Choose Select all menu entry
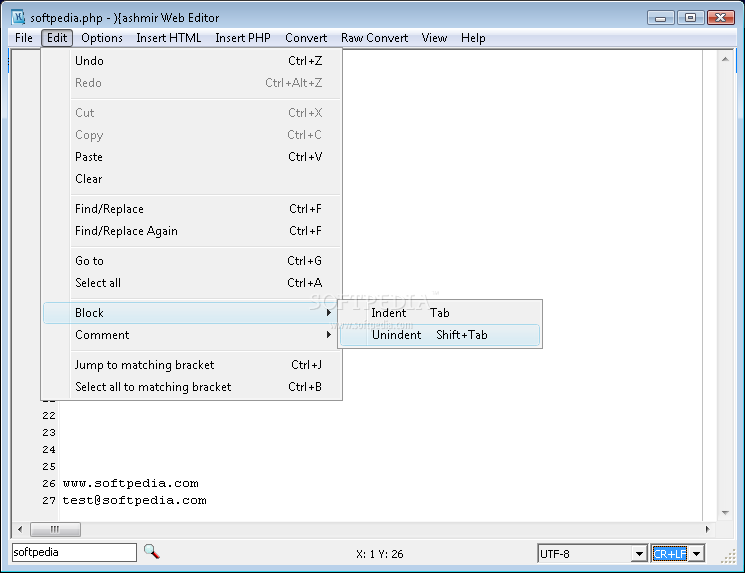The width and height of the screenshot is (745, 573). tap(192, 283)
